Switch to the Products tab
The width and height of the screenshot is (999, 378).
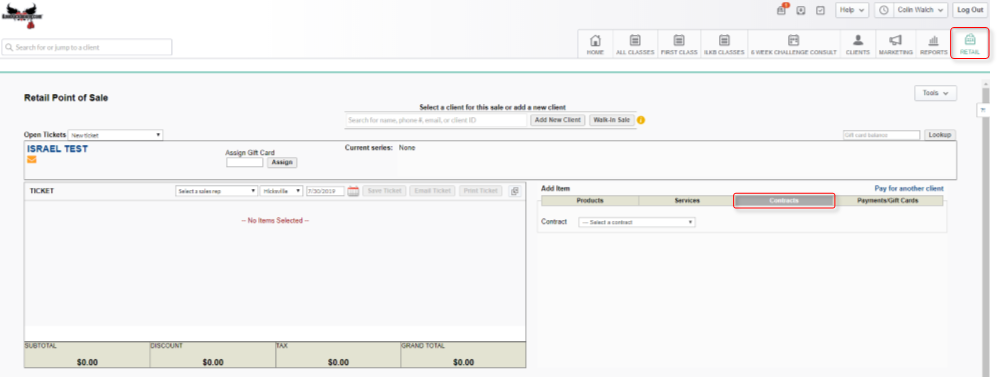590,201
